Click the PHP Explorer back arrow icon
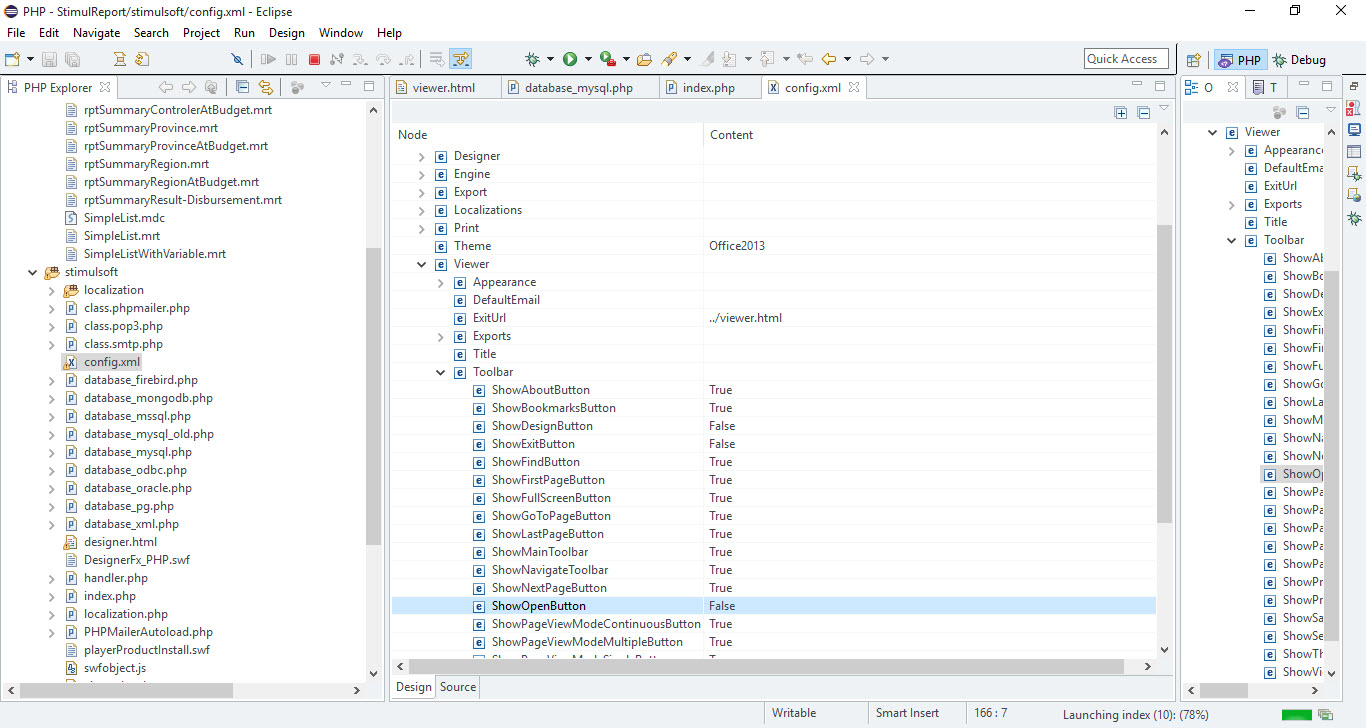 tap(165, 87)
